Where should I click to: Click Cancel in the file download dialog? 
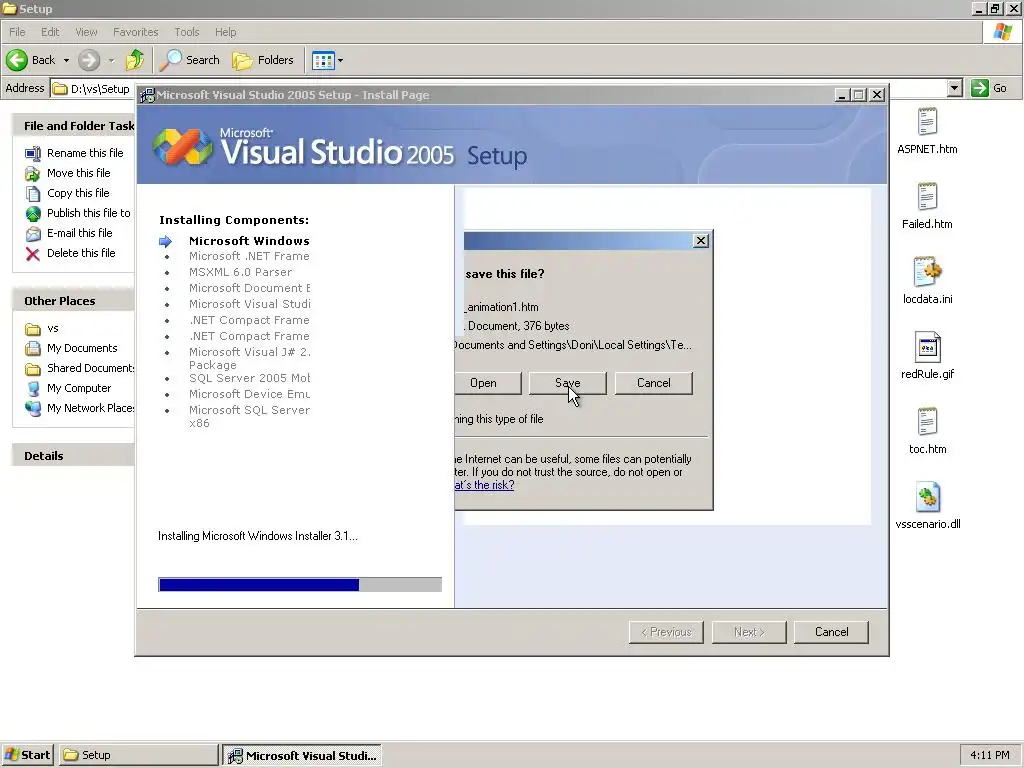(x=653, y=383)
